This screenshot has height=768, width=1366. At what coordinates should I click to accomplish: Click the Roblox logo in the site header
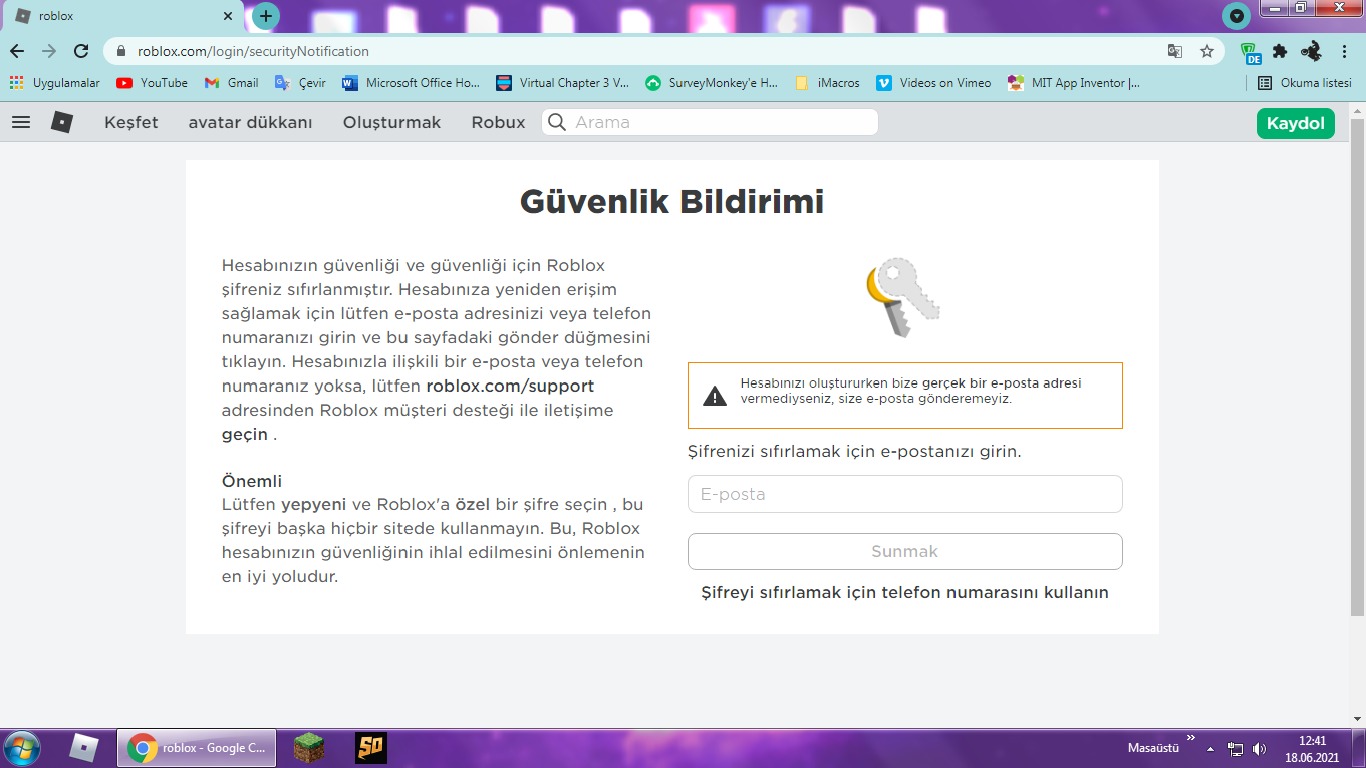pyautogui.click(x=62, y=122)
